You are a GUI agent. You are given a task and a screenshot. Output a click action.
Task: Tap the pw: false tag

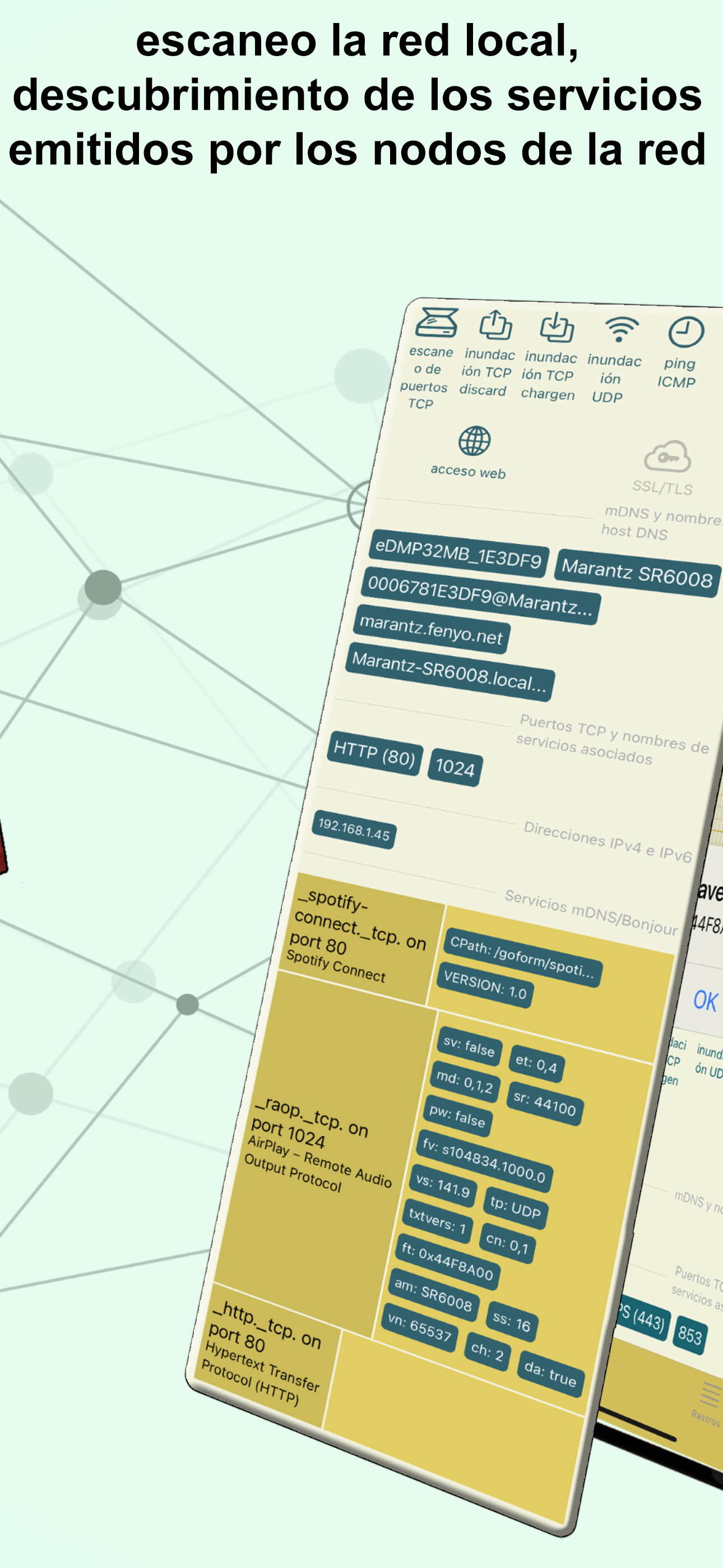457,1117
